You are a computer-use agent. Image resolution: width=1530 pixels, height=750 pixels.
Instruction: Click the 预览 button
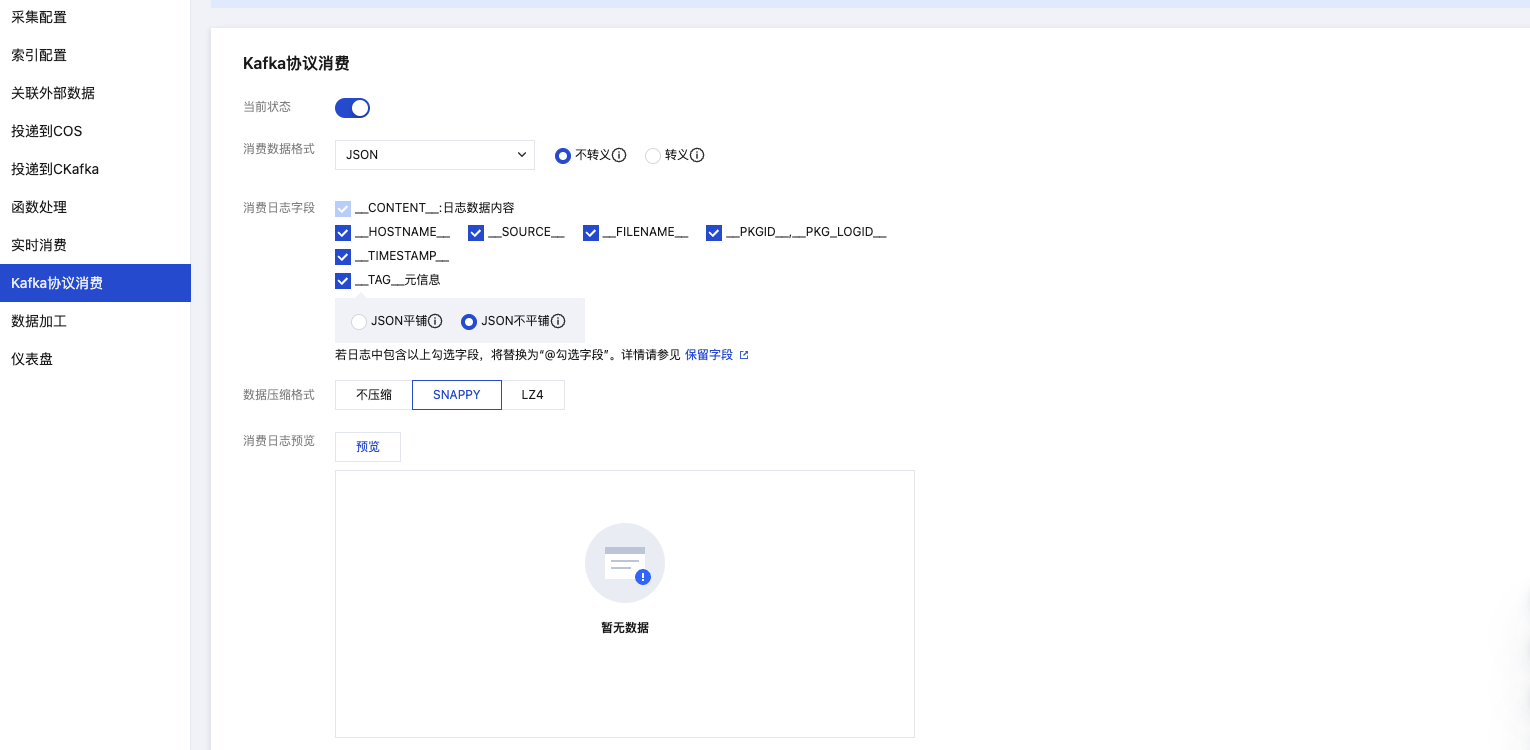coord(368,447)
